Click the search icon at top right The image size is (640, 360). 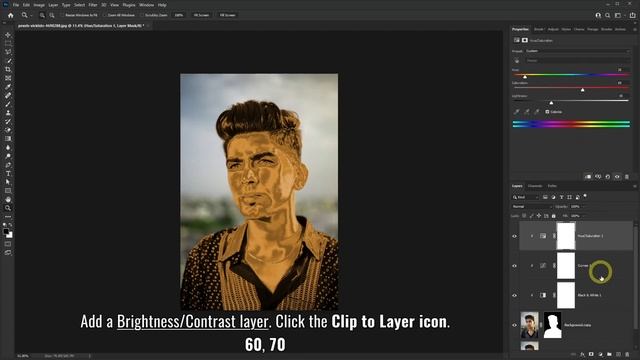pyautogui.click(x=608, y=15)
